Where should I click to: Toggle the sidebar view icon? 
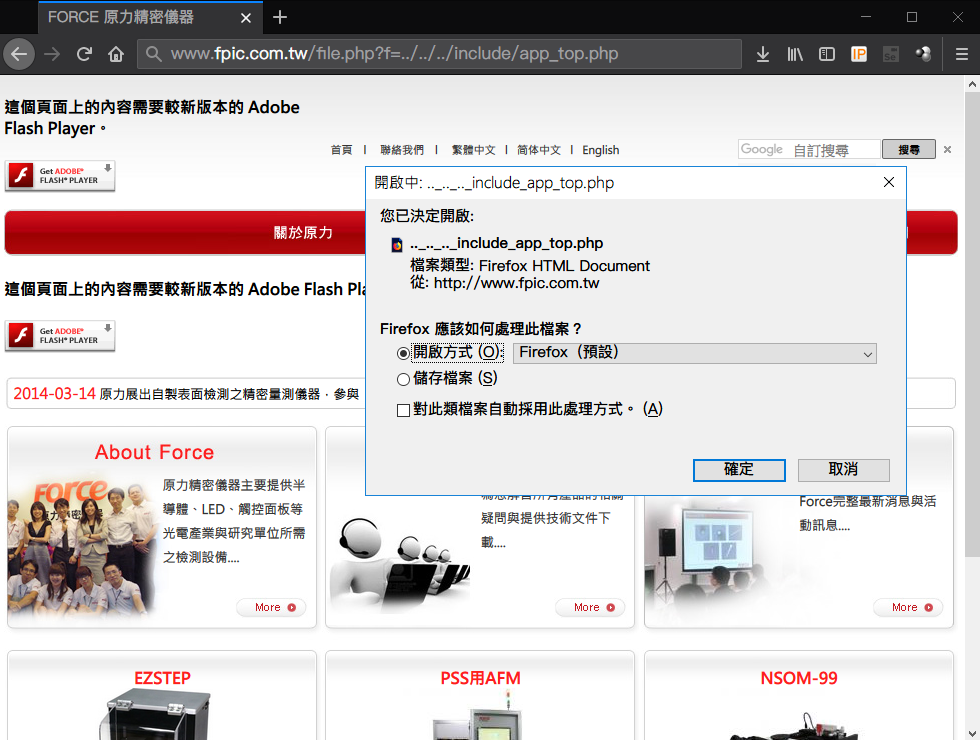pos(827,54)
